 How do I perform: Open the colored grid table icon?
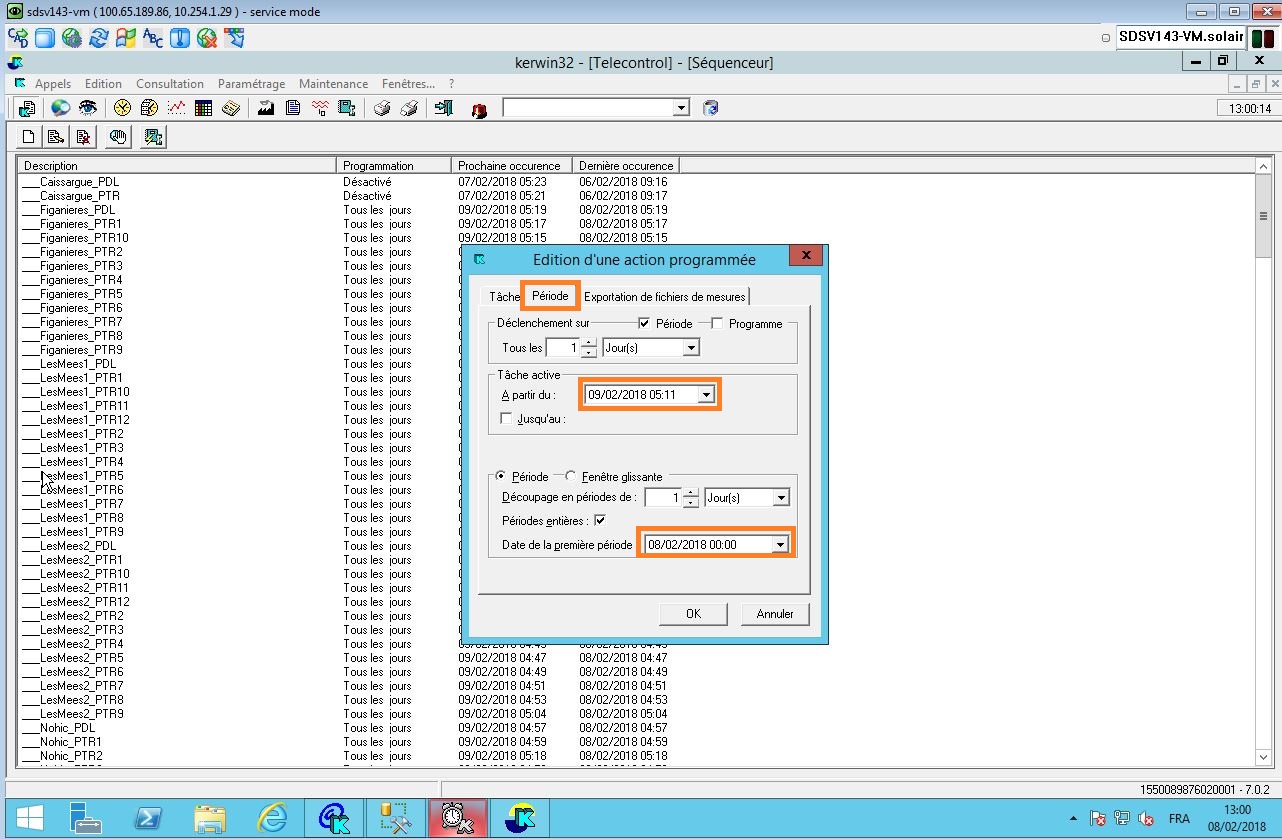(x=204, y=108)
